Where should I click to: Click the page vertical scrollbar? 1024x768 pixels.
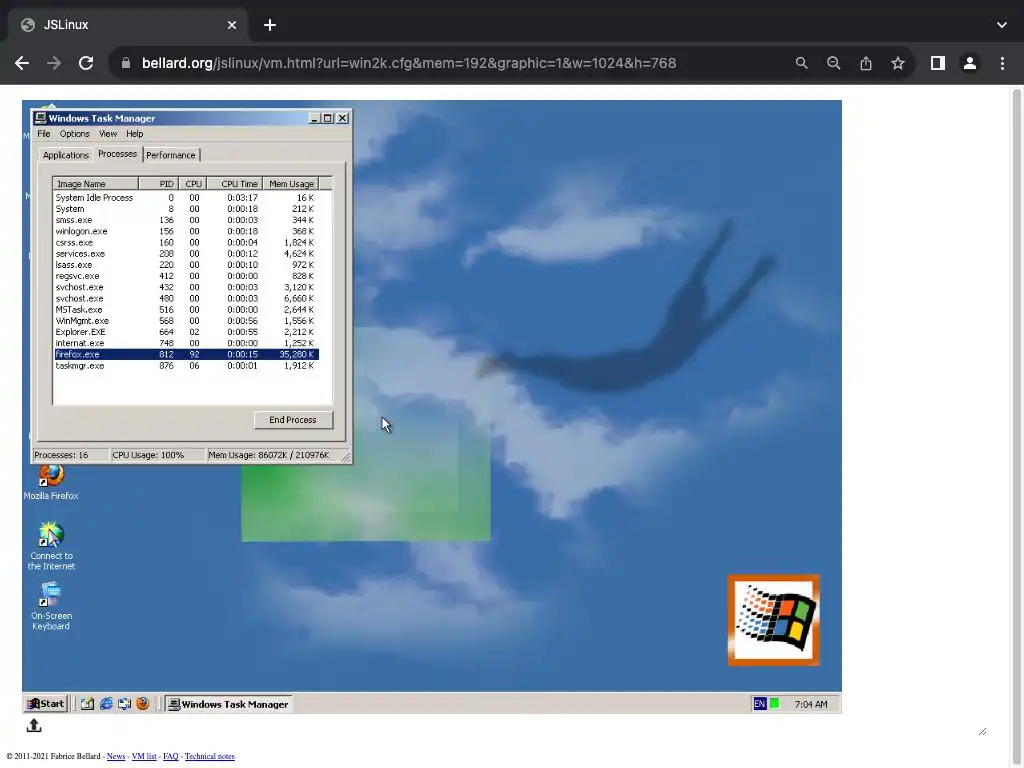[1016, 424]
